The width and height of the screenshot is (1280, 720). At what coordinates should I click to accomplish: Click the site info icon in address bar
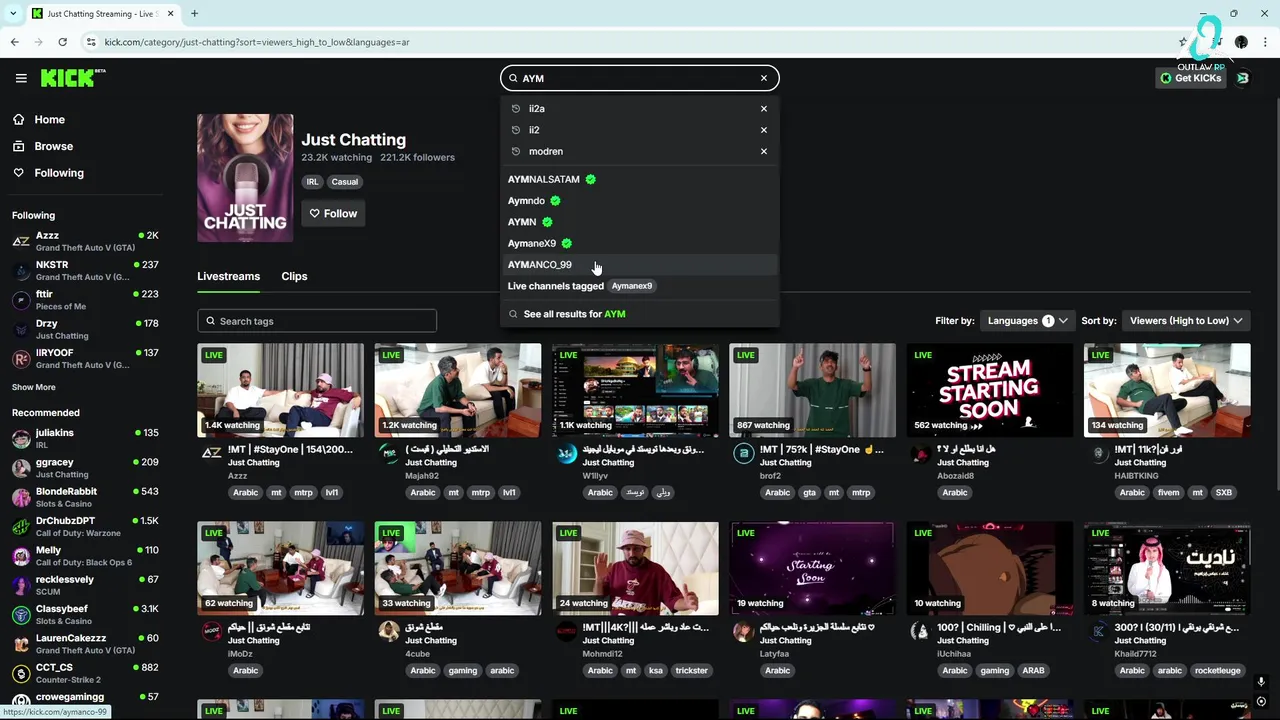point(91,42)
